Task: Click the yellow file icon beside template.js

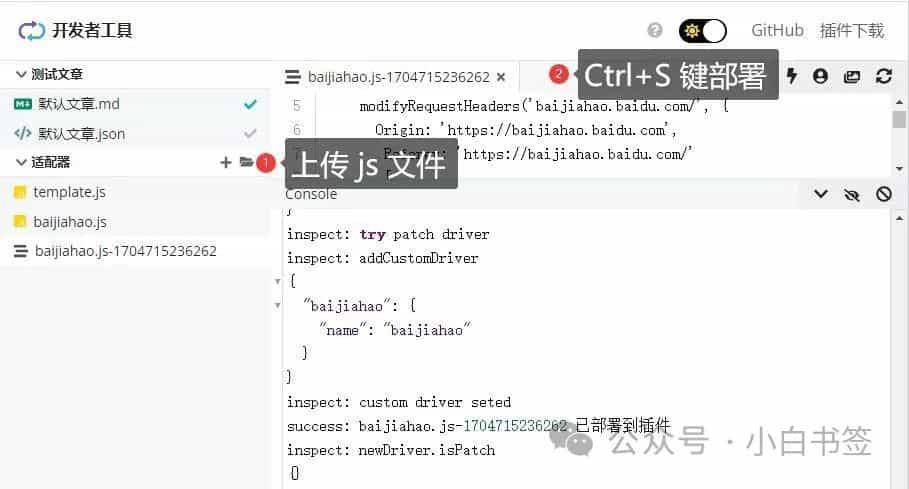Action: click(20, 192)
